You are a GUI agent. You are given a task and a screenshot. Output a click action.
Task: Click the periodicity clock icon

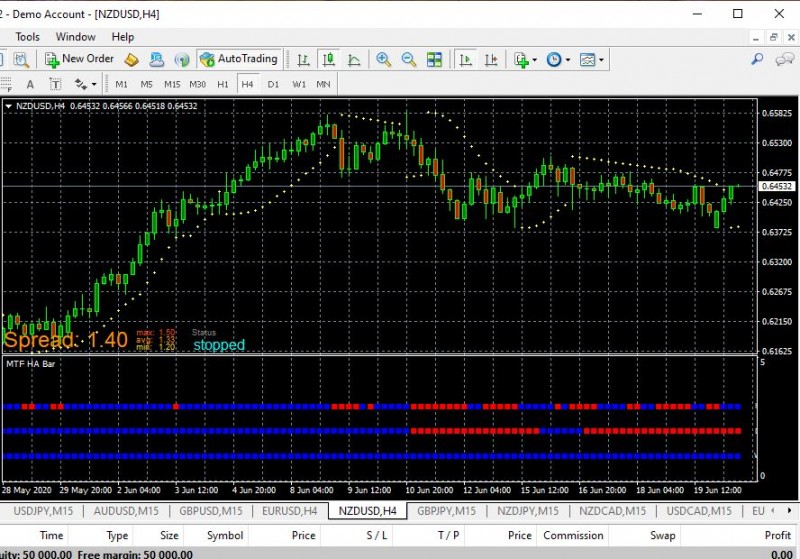(554, 60)
